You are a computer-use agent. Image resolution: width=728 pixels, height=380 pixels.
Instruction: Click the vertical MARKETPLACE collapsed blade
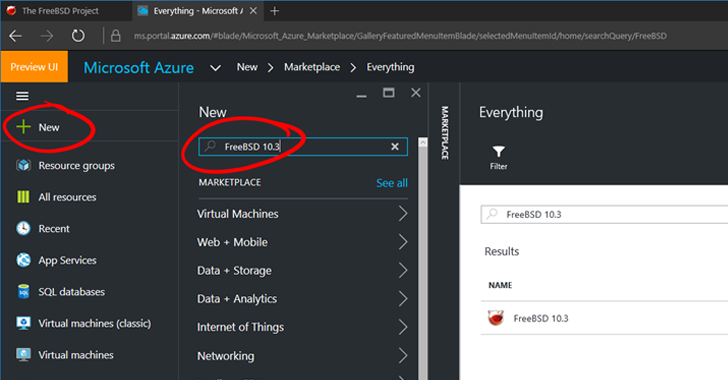pyautogui.click(x=444, y=133)
